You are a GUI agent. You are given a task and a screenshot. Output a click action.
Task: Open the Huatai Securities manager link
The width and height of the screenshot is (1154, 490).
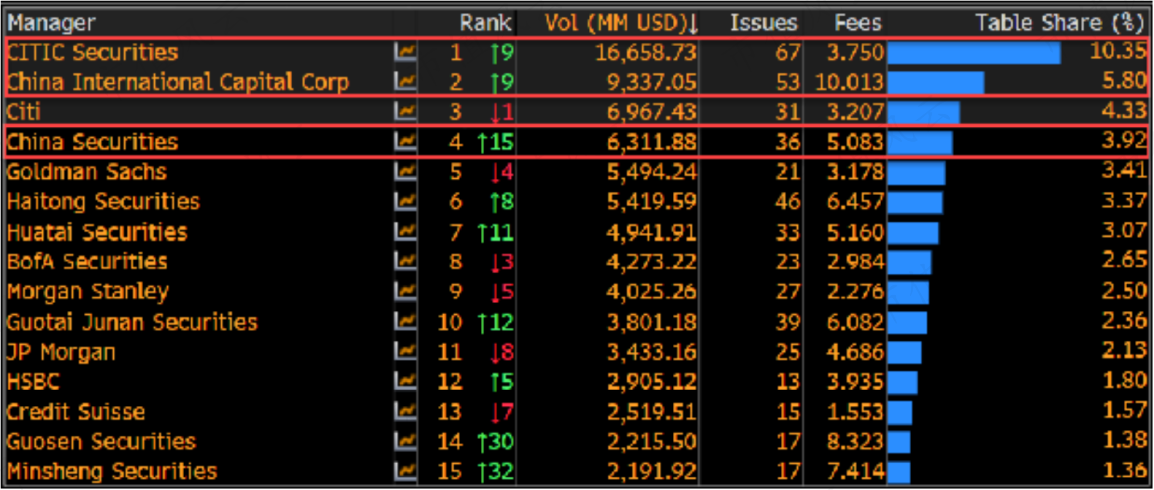[97, 232]
